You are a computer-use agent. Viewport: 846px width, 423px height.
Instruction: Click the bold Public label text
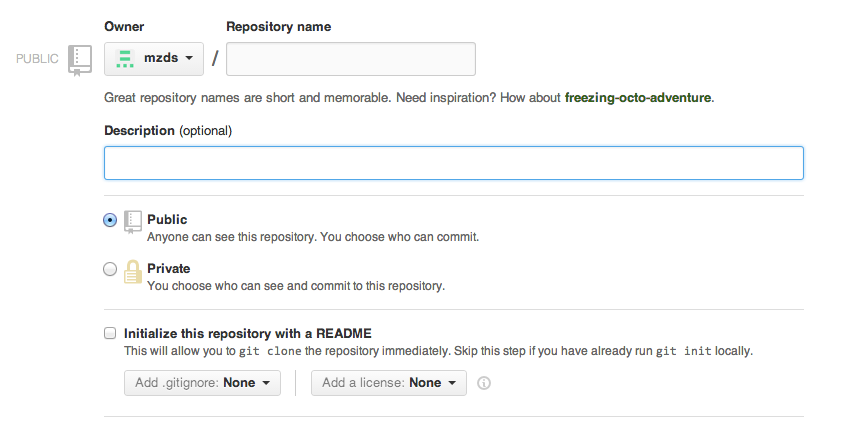point(167,220)
